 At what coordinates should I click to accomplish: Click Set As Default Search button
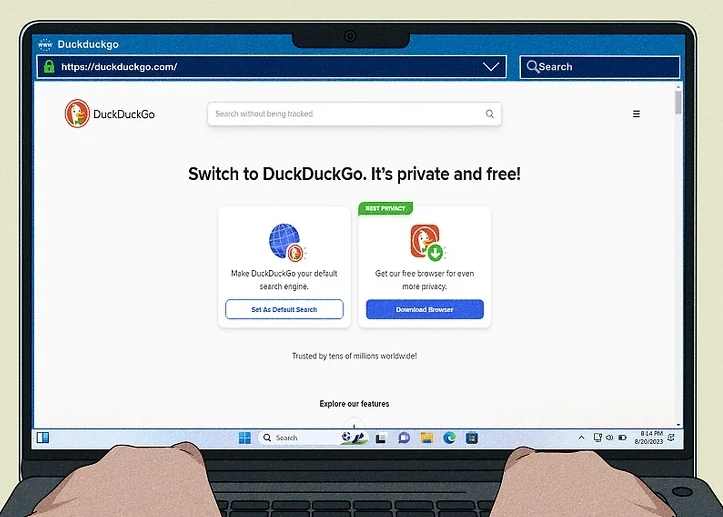[284, 309]
